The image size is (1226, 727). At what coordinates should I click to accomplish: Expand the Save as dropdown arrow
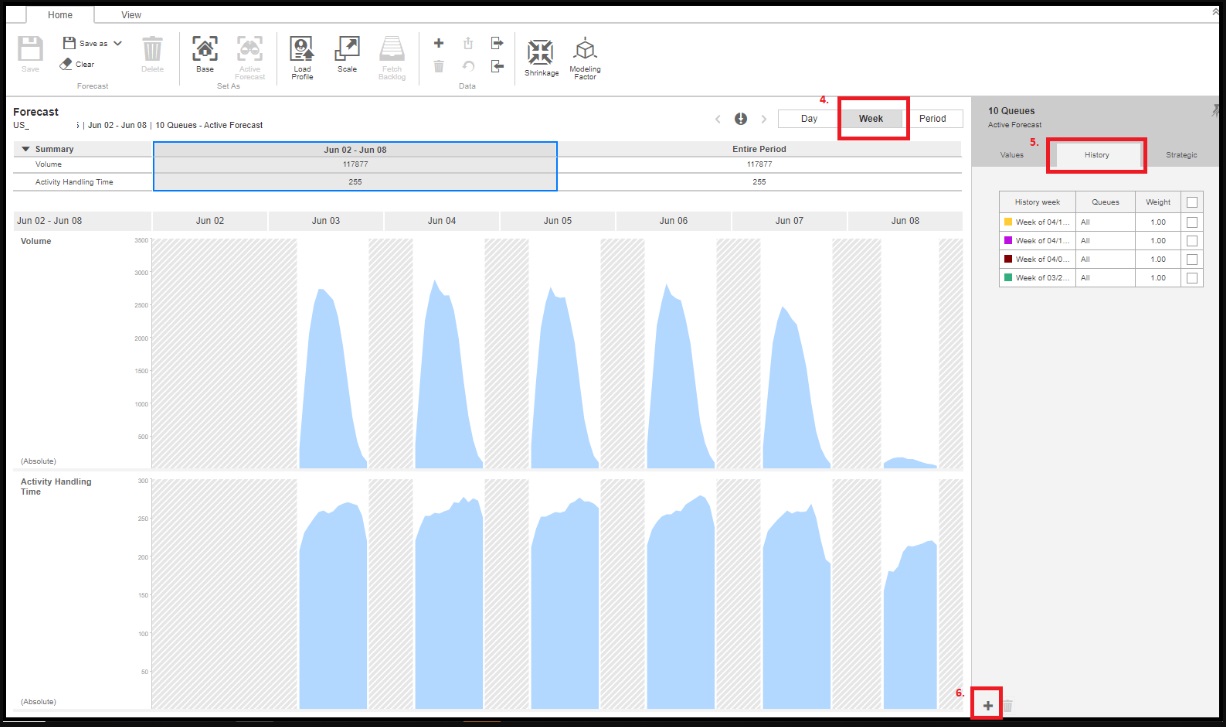pos(118,44)
